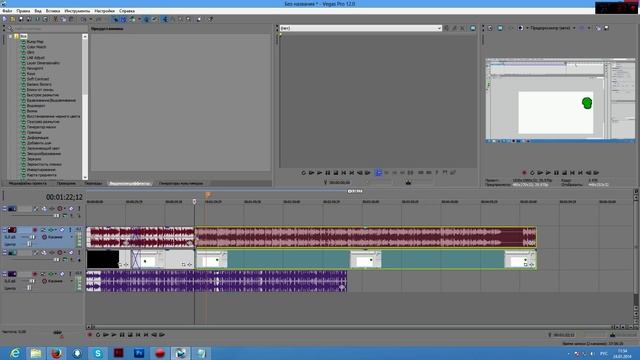Open automation mode dropdown on purple audio track
Screen dimensions: 640x360
click(x=71, y=281)
